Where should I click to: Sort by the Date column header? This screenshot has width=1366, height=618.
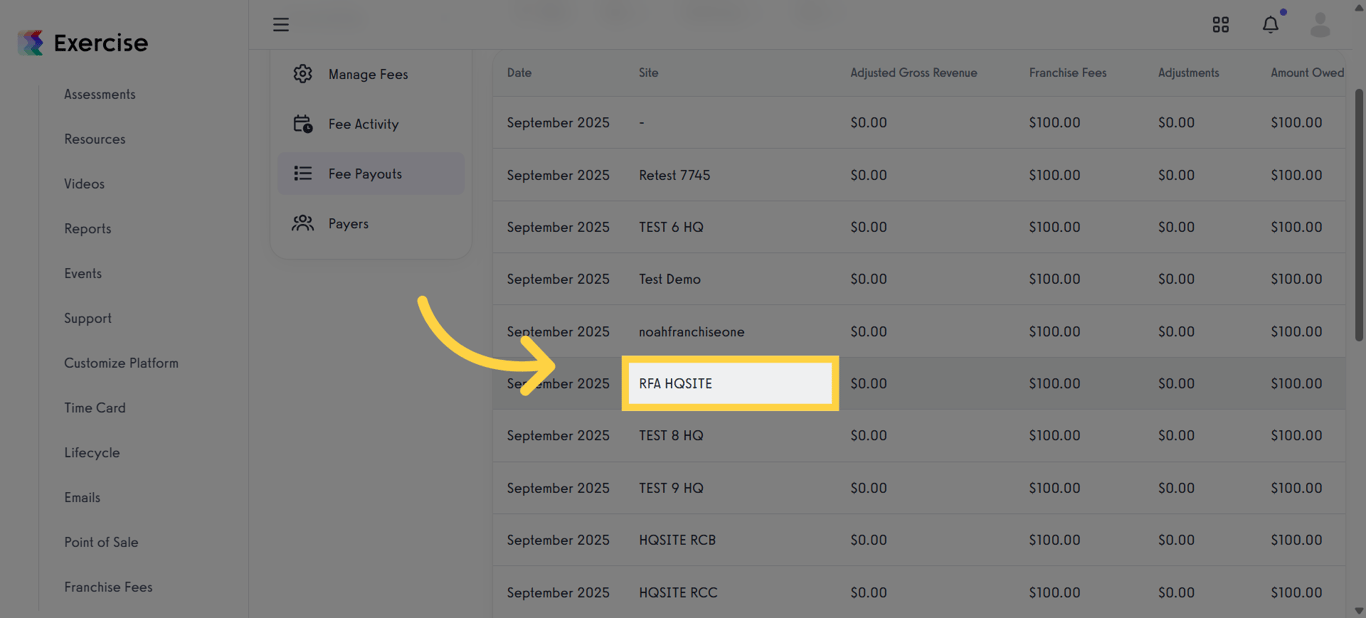[517, 72]
